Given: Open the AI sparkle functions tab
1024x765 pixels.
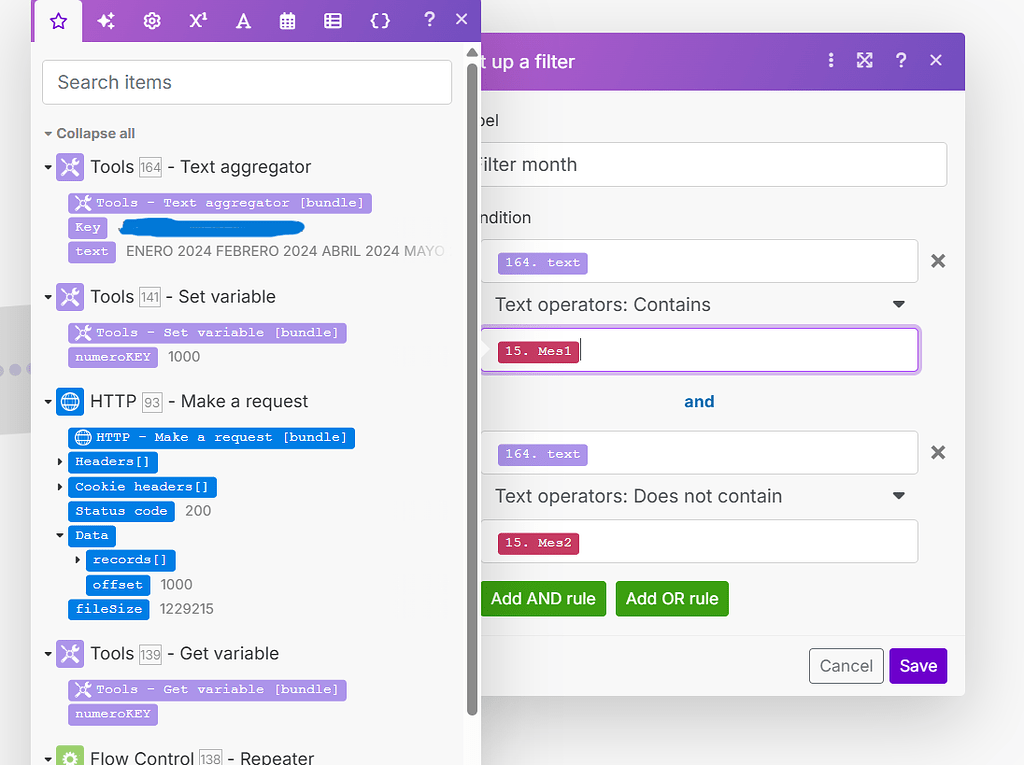Looking at the screenshot, I should coord(106,20).
